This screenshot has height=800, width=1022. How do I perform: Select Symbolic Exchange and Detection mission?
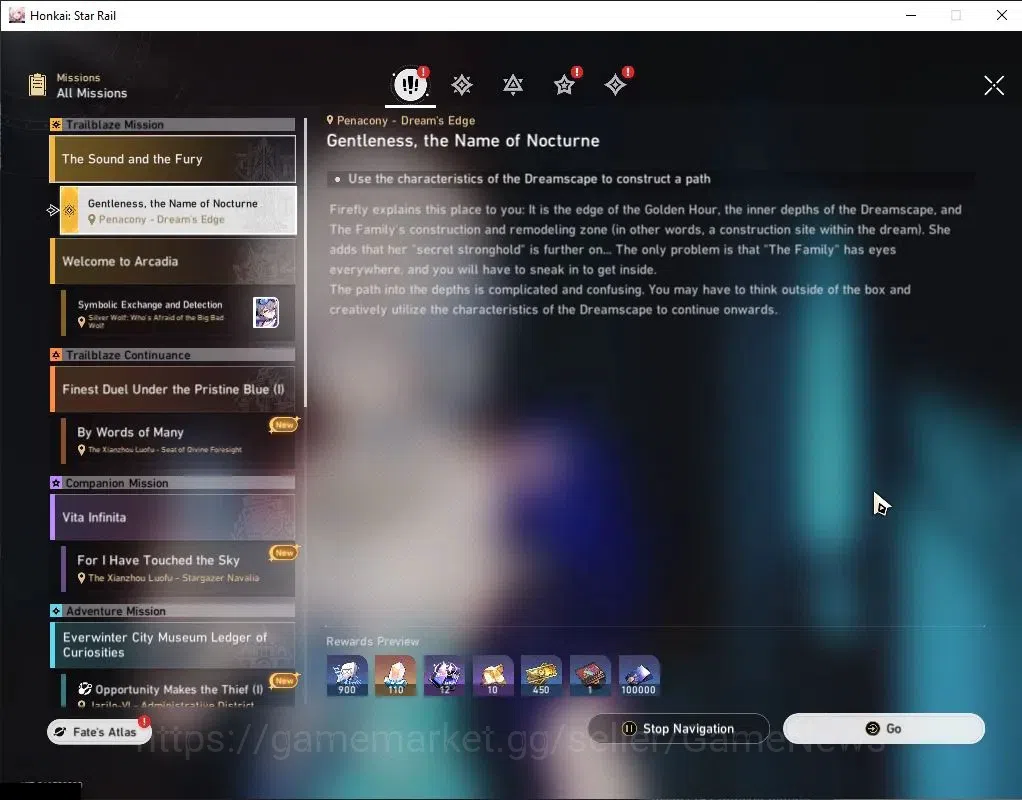[178, 313]
